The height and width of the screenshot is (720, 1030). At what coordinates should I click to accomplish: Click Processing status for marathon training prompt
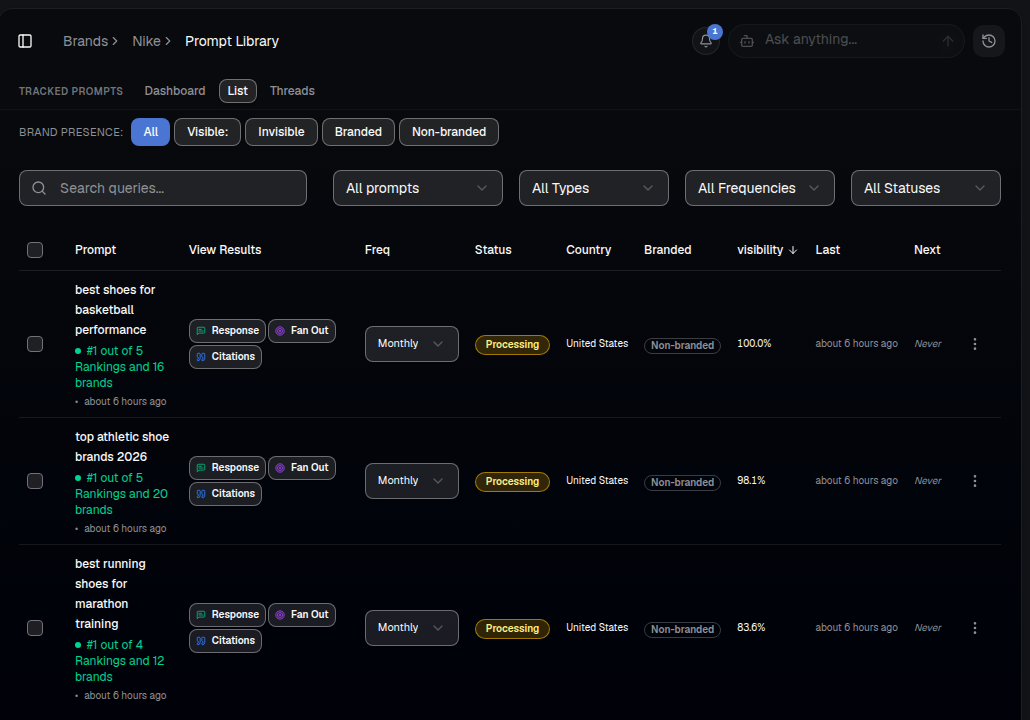pos(512,629)
